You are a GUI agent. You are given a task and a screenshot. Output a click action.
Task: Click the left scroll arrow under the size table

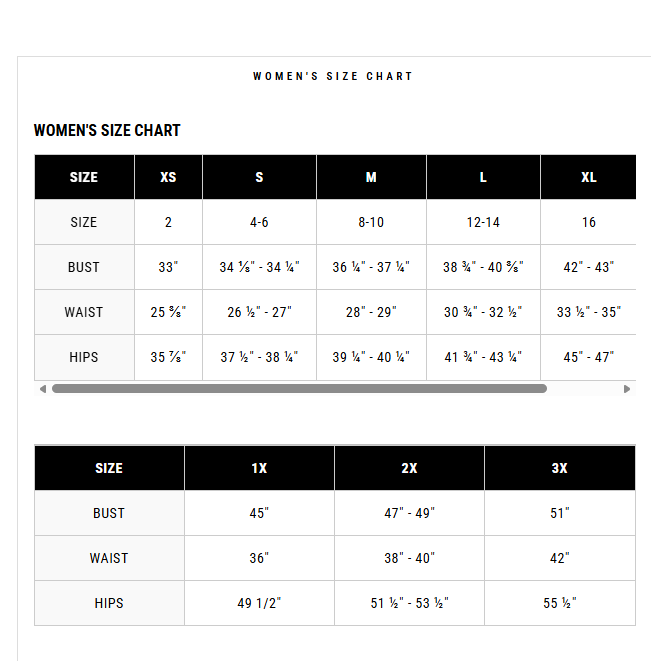pyautogui.click(x=43, y=389)
